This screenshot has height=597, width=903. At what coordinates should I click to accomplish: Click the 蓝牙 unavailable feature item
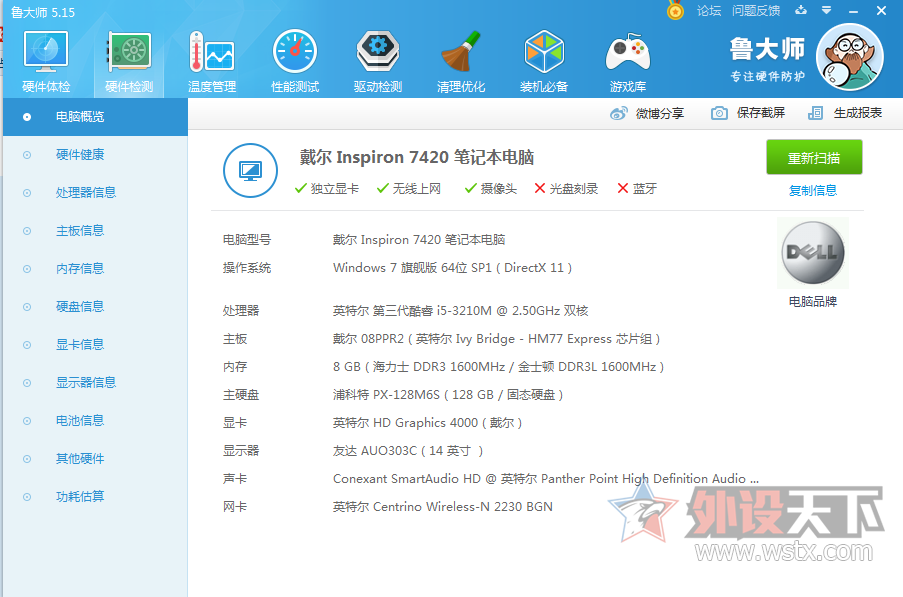[x=637, y=189]
